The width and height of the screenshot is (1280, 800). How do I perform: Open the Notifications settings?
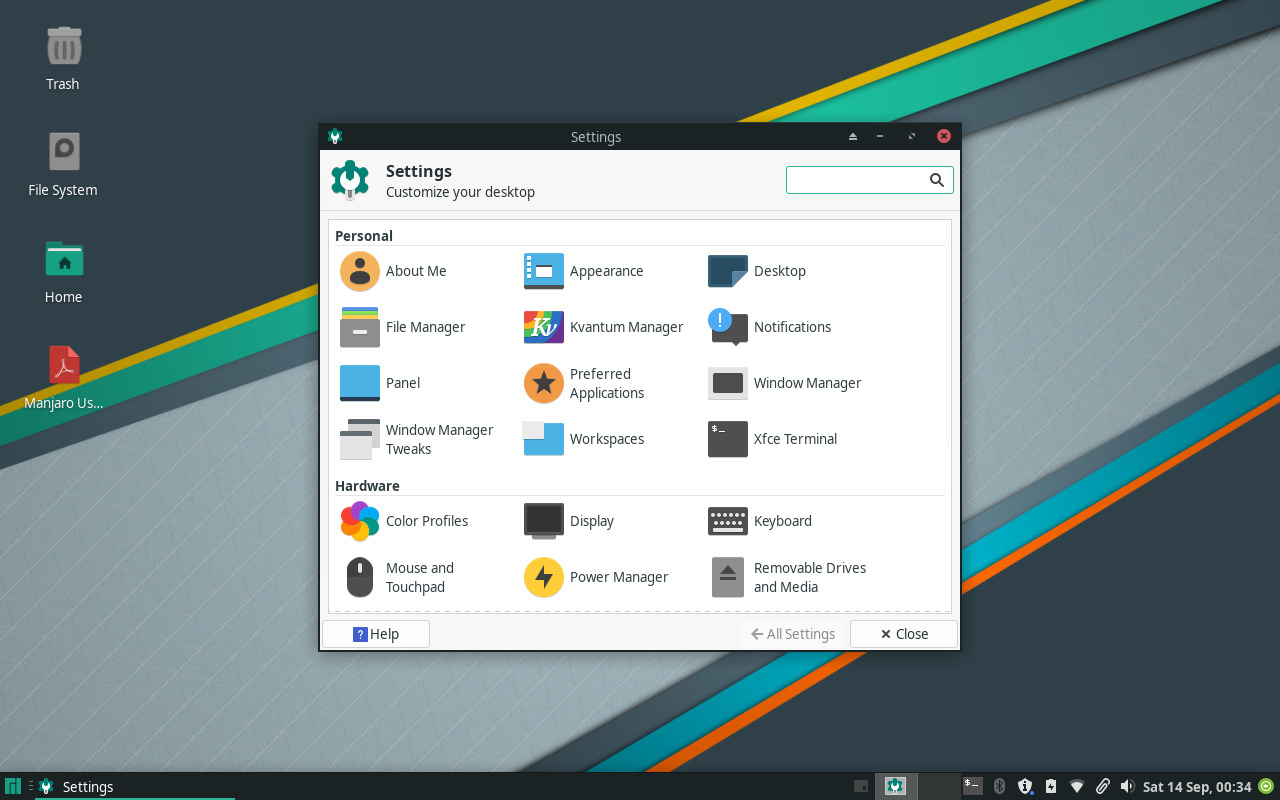coord(770,327)
